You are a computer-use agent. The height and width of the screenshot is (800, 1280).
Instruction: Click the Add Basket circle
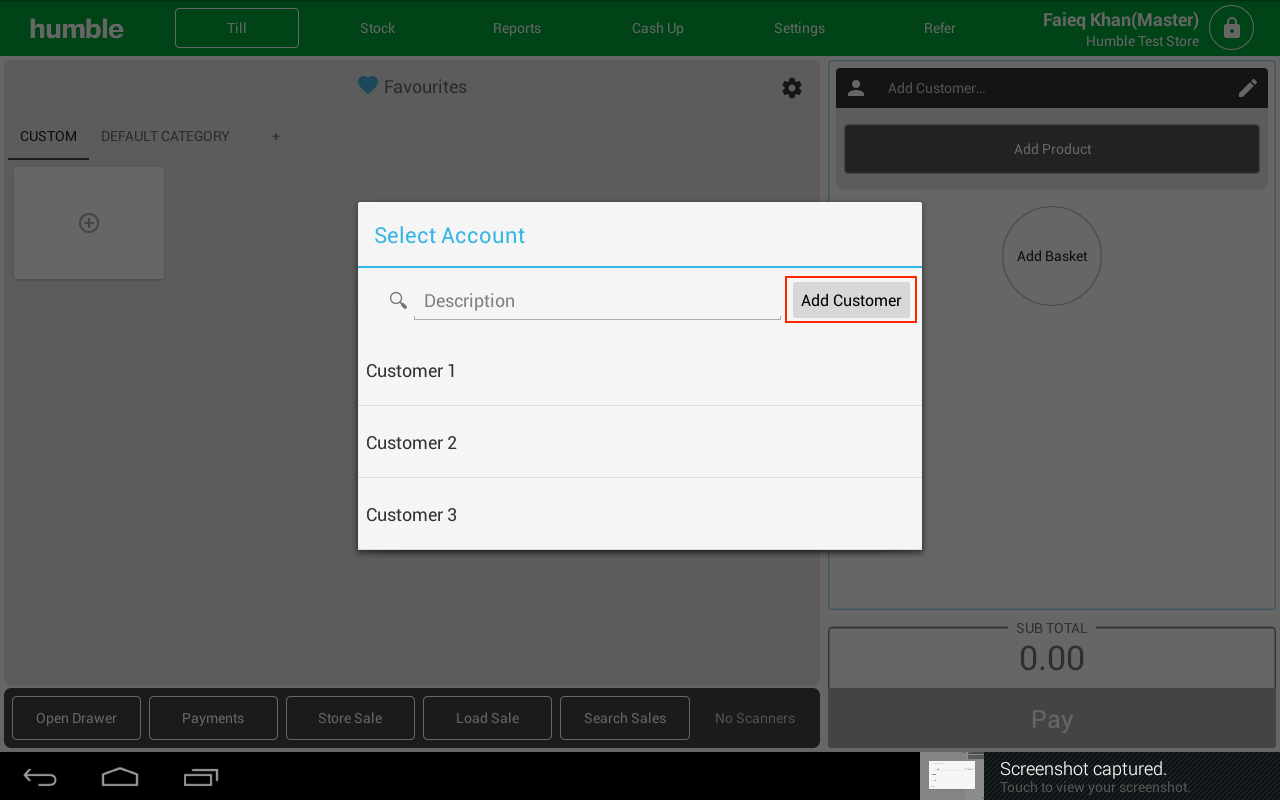coord(1052,256)
